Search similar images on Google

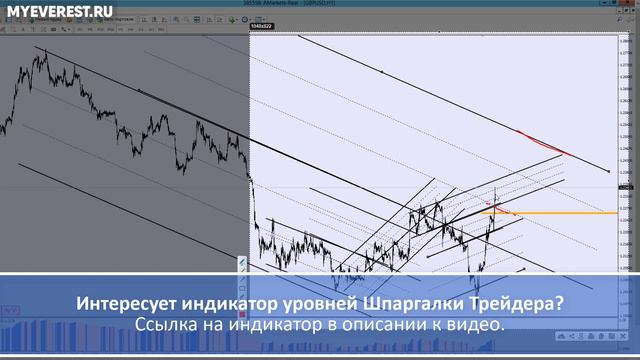581,336
